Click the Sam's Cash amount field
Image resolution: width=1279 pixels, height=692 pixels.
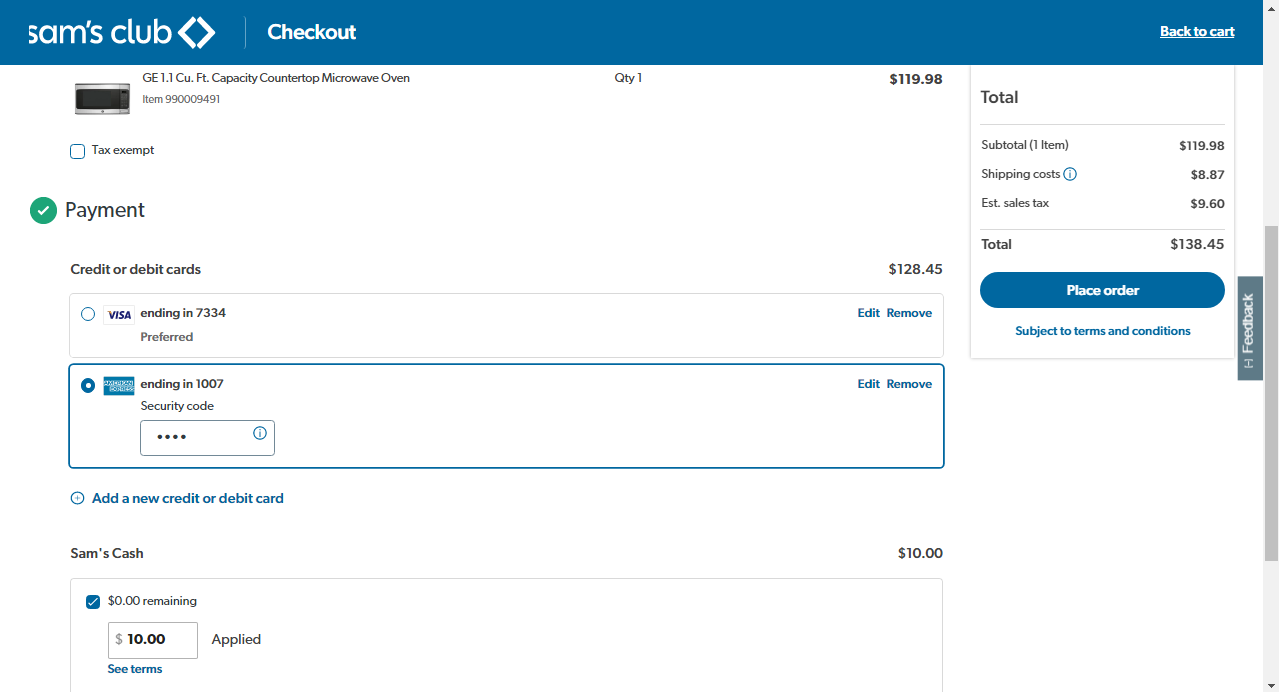pos(153,640)
